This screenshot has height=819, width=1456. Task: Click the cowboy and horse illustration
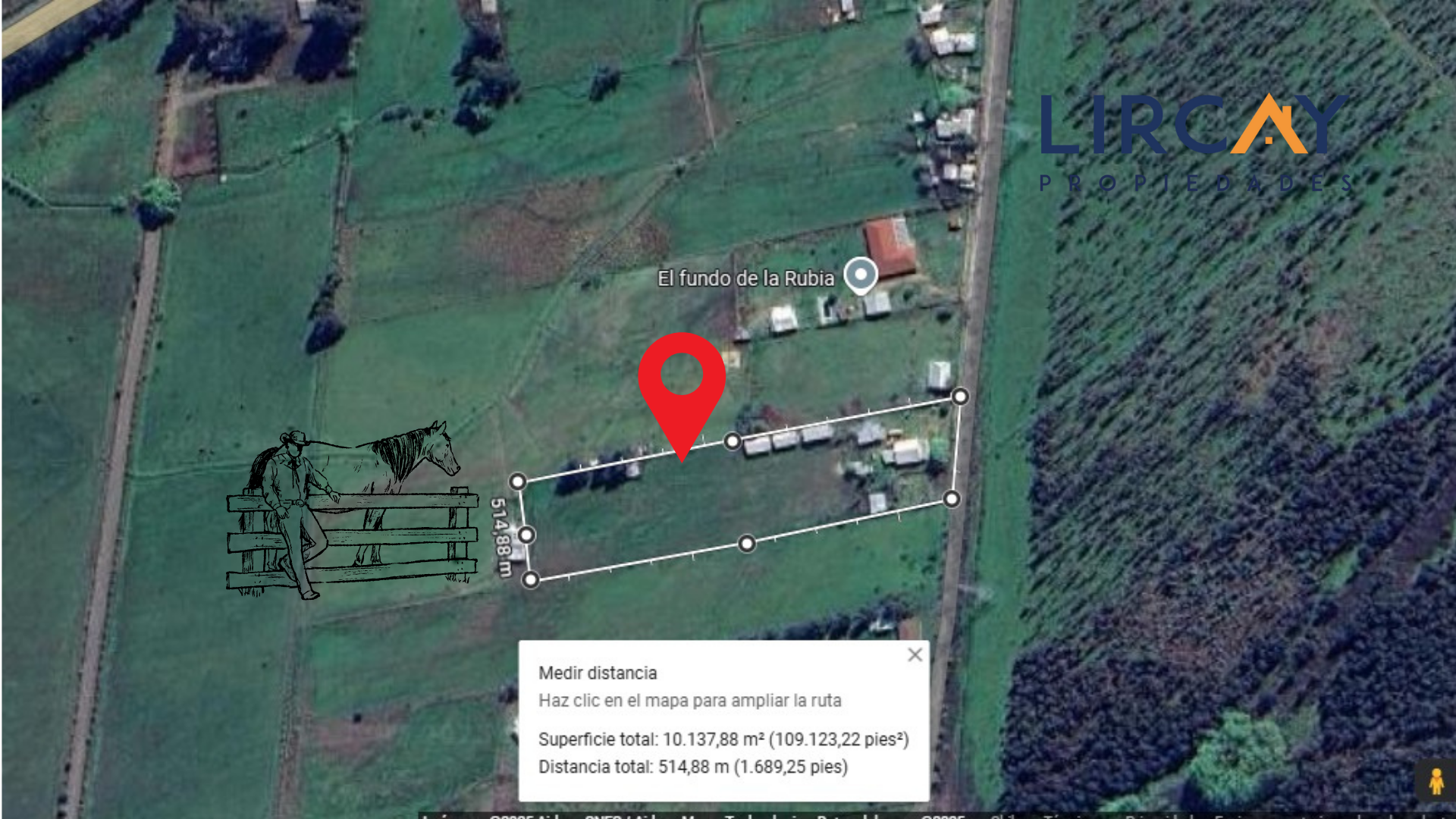click(x=353, y=510)
